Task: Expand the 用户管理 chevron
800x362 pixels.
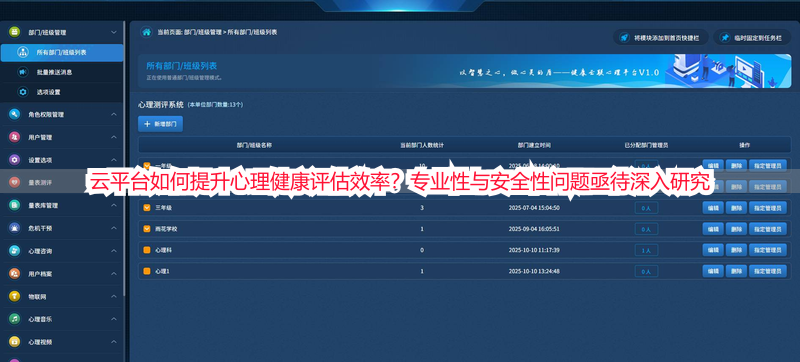Action: pos(114,137)
